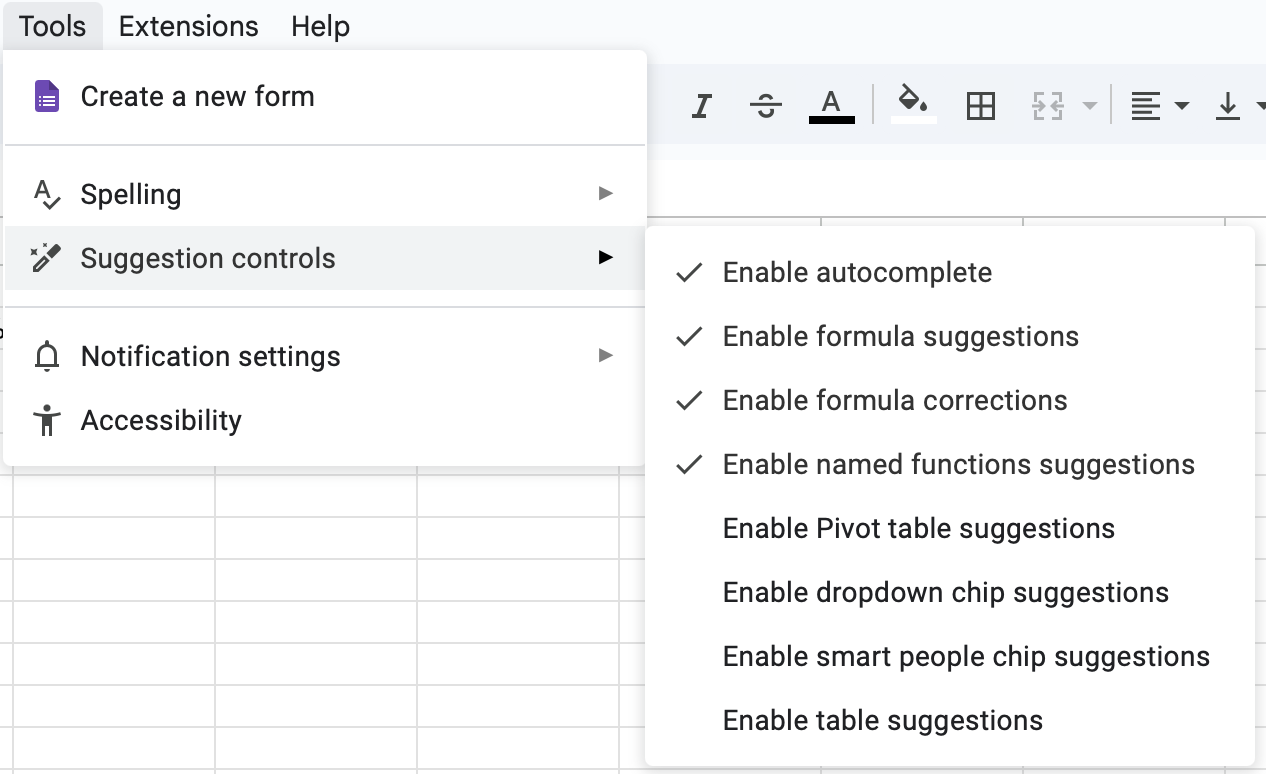The image size is (1266, 774).
Task: Open the text color tool
Action: click(831, 105)
